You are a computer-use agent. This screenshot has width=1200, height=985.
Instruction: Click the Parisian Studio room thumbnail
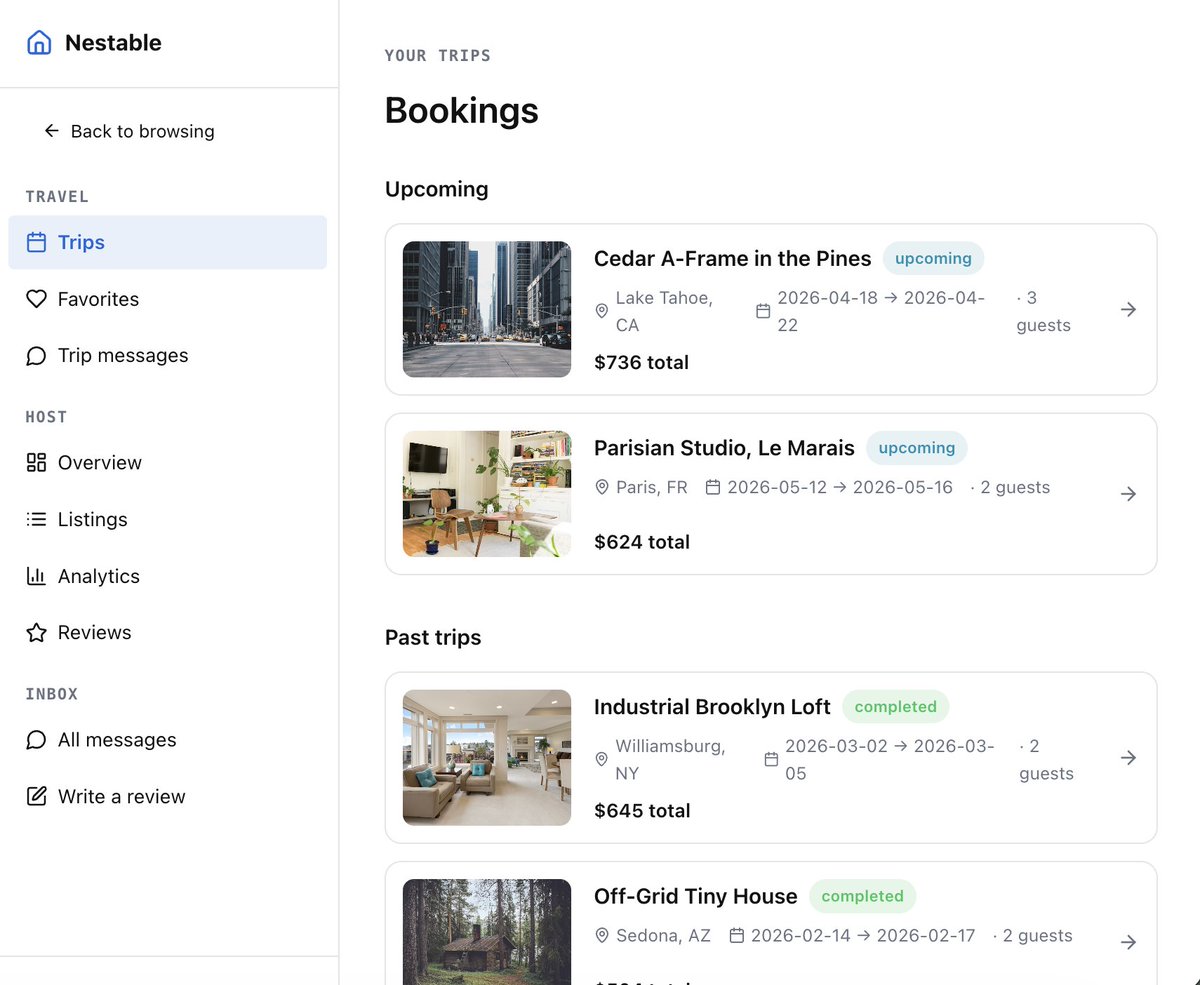point(487,494)
